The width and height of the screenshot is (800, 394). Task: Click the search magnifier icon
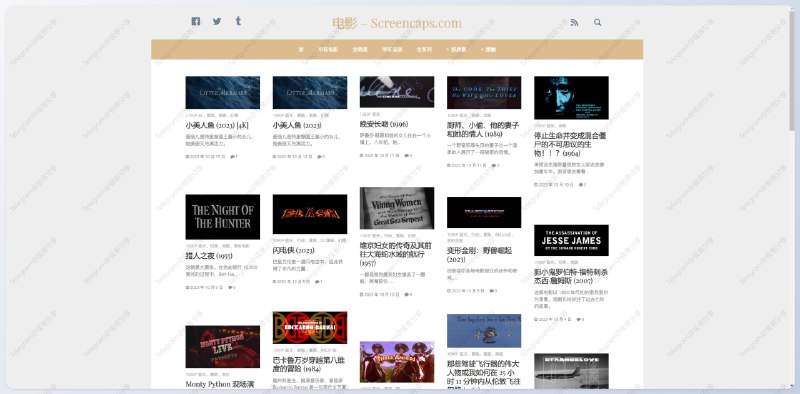pos(597,22)
